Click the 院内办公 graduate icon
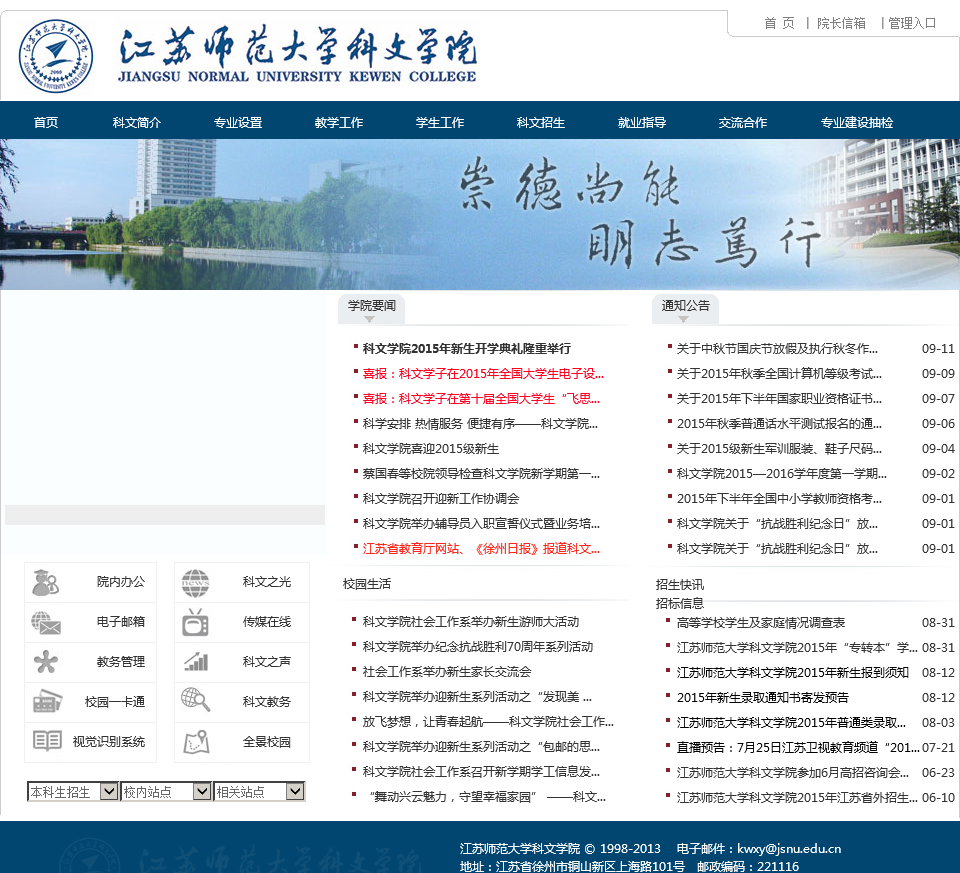Image resolution: width=960 pixels, height=873 pixels. click(45, 582)
